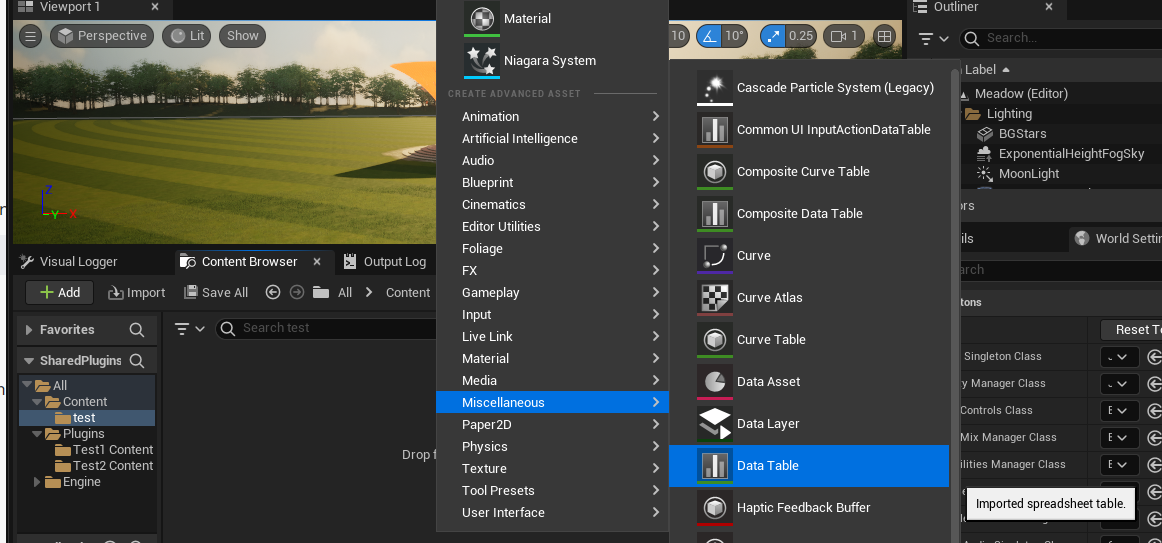Click the Add button

tap(59, 293)
